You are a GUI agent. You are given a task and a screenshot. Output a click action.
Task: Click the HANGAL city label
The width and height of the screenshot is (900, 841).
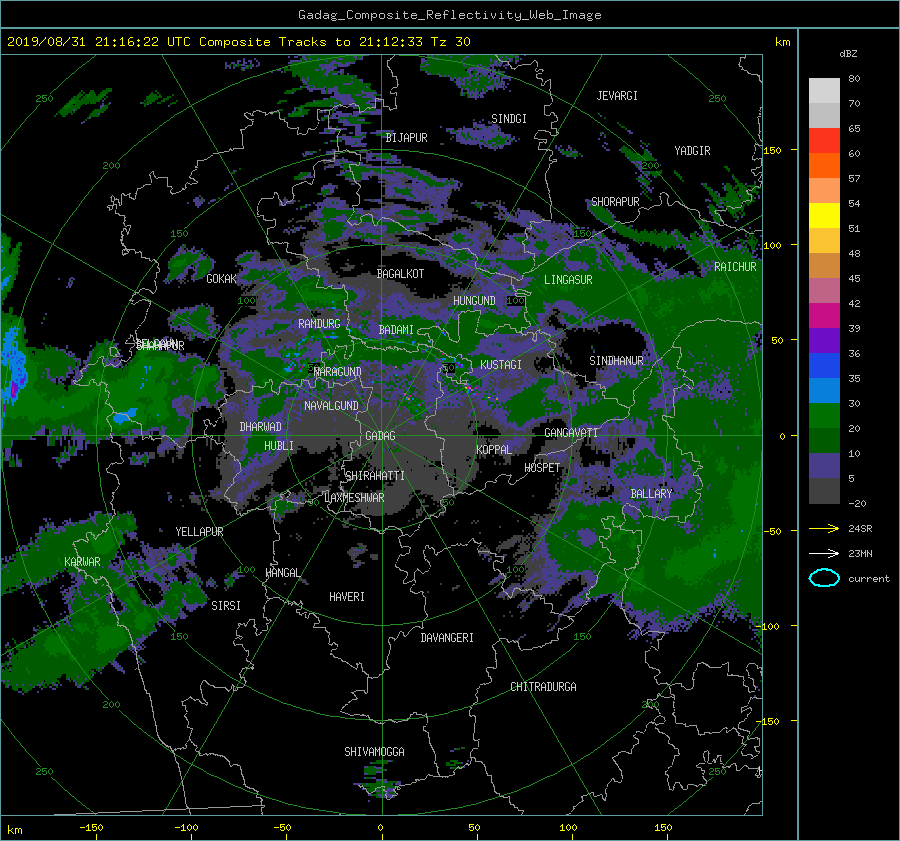point(282,573)
